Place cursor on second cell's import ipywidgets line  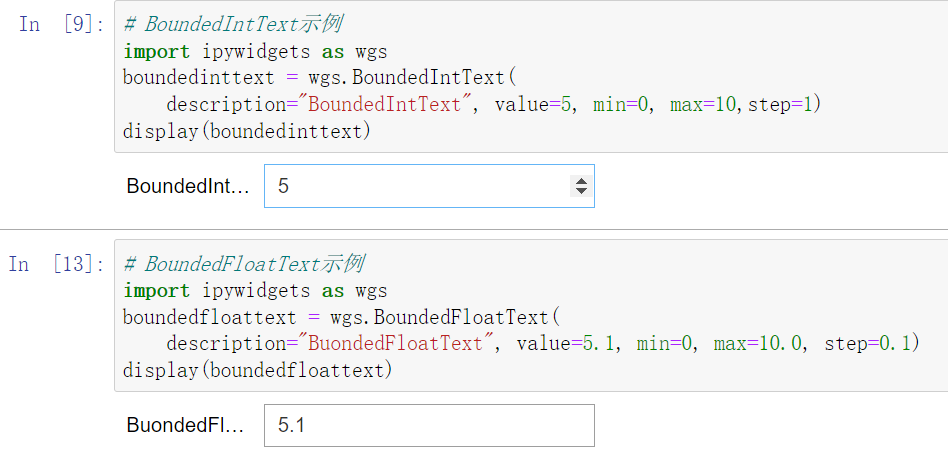click(254, 291)
